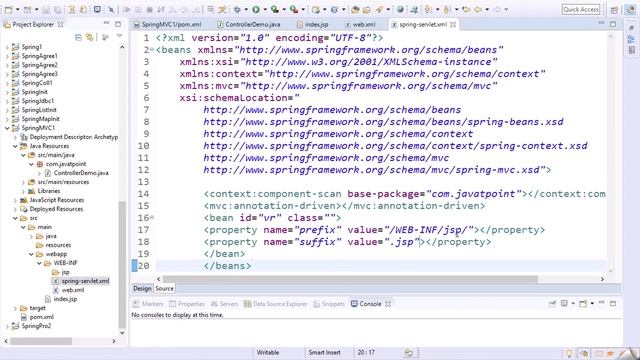
Task: Open Project Explorer view menu triangle
Action: pyautogui.click(x=120, y=37)
